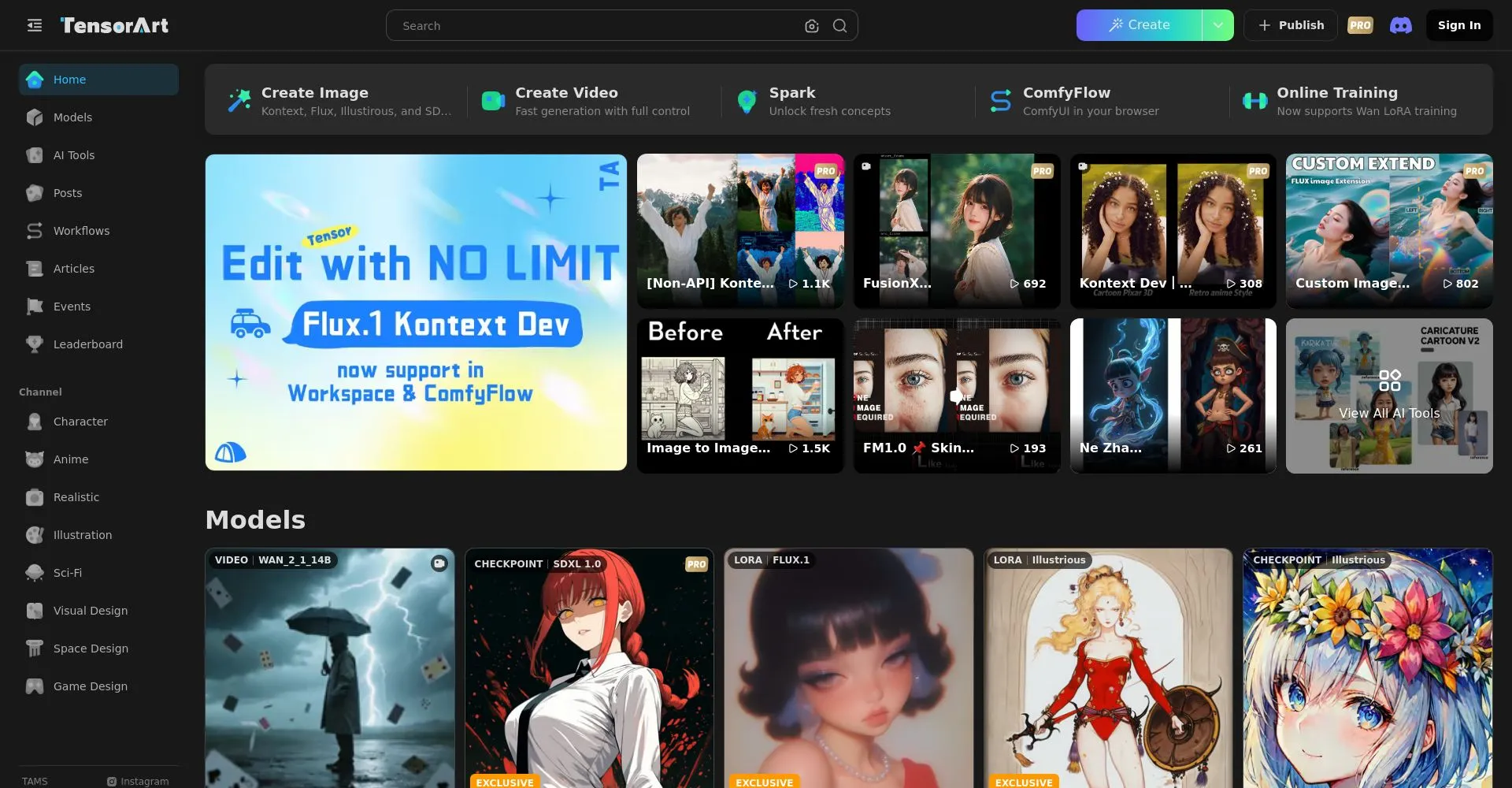Open image search using the camera icon
Viewport: 1512px width, 788px height.
click(812, 26)
